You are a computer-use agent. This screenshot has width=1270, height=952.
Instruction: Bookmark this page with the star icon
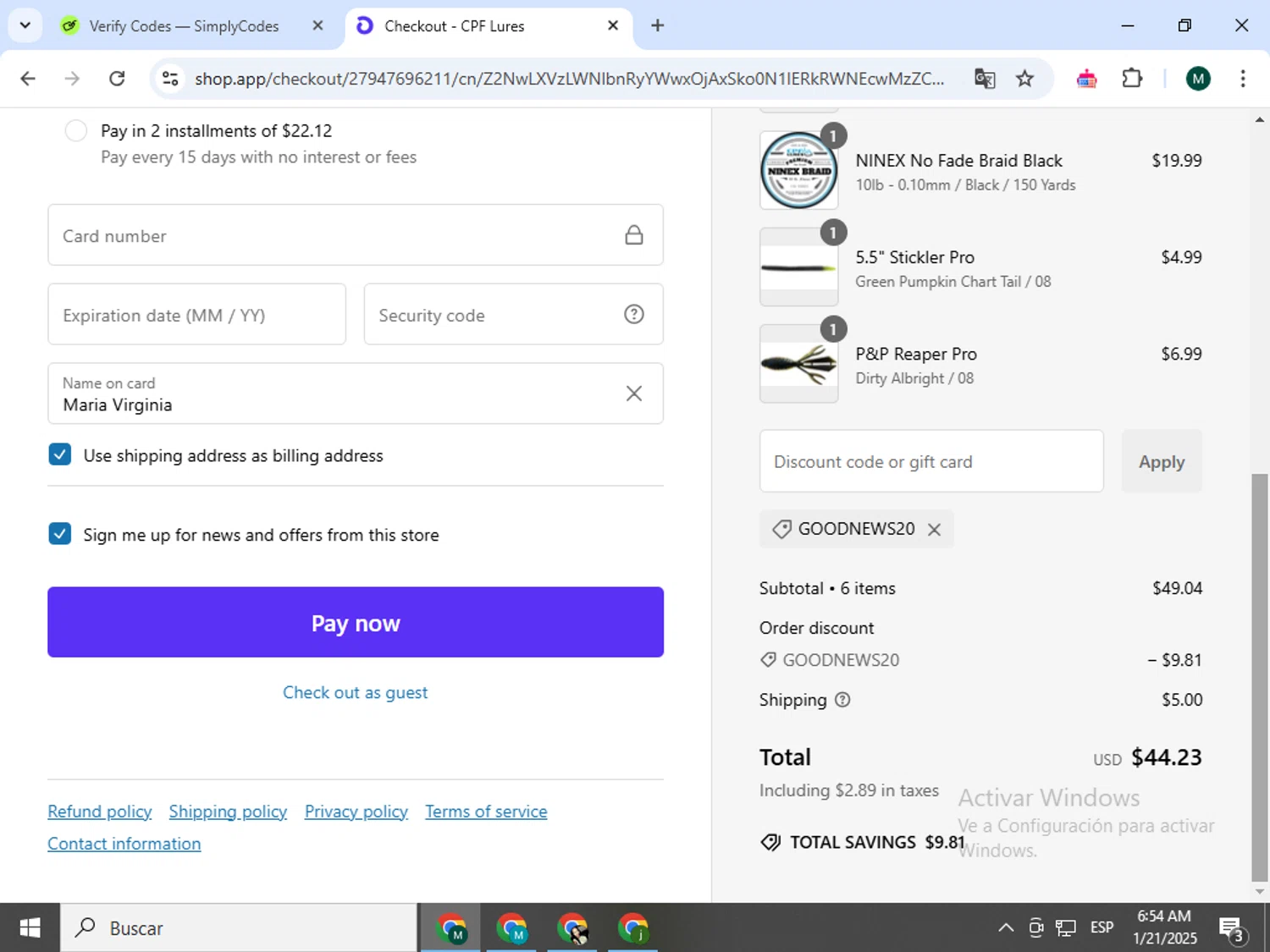(1024, 79)
